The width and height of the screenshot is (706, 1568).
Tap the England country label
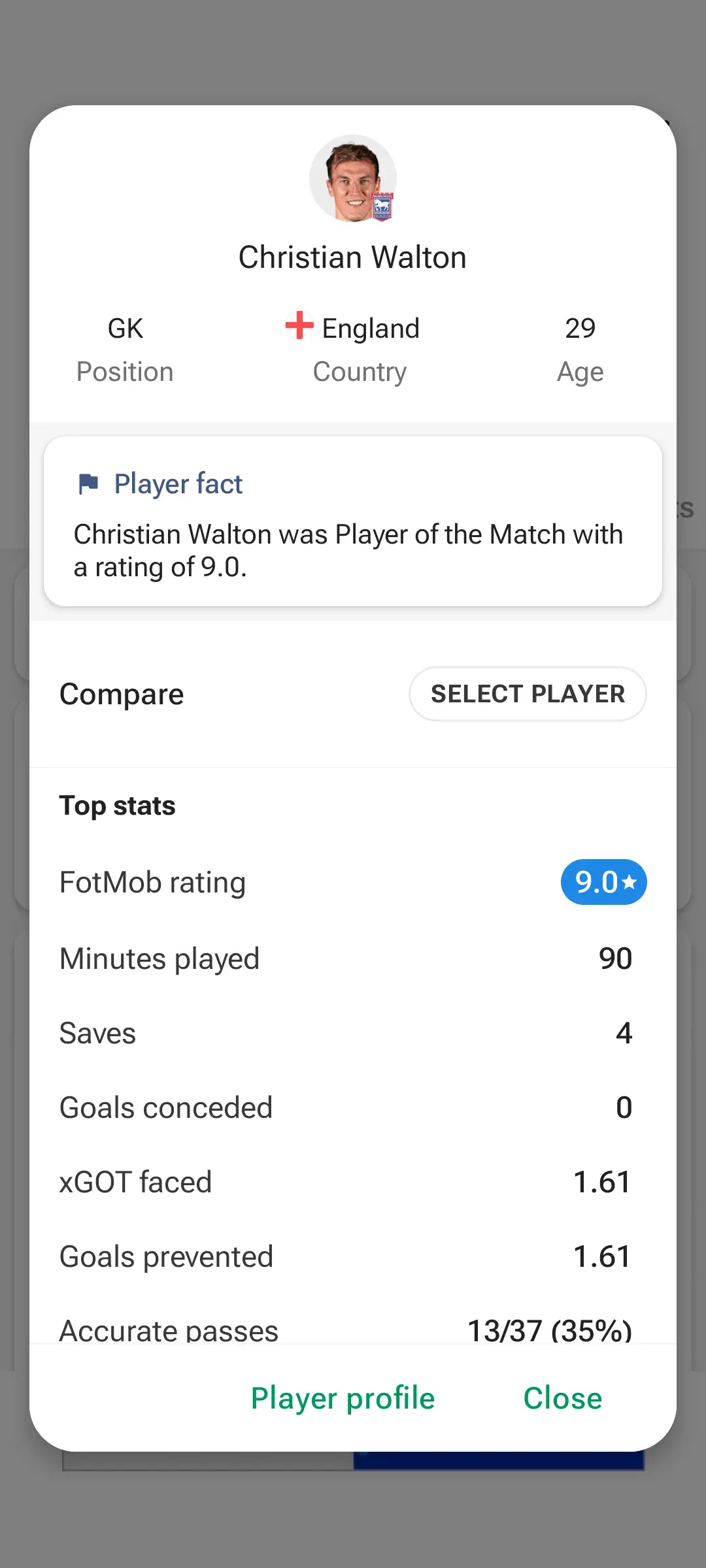[x=371, y=329]
